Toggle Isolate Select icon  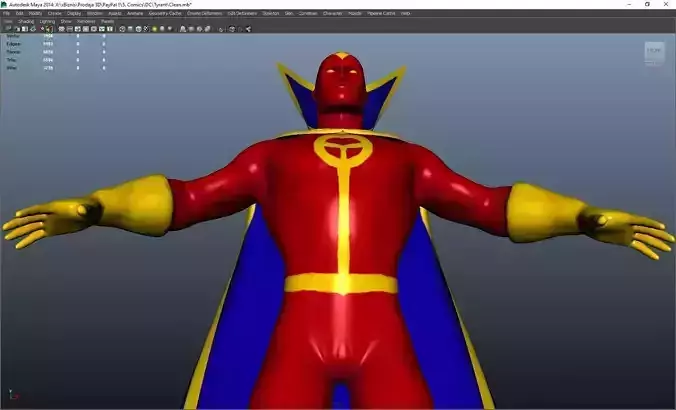click(x=220, y=29)
